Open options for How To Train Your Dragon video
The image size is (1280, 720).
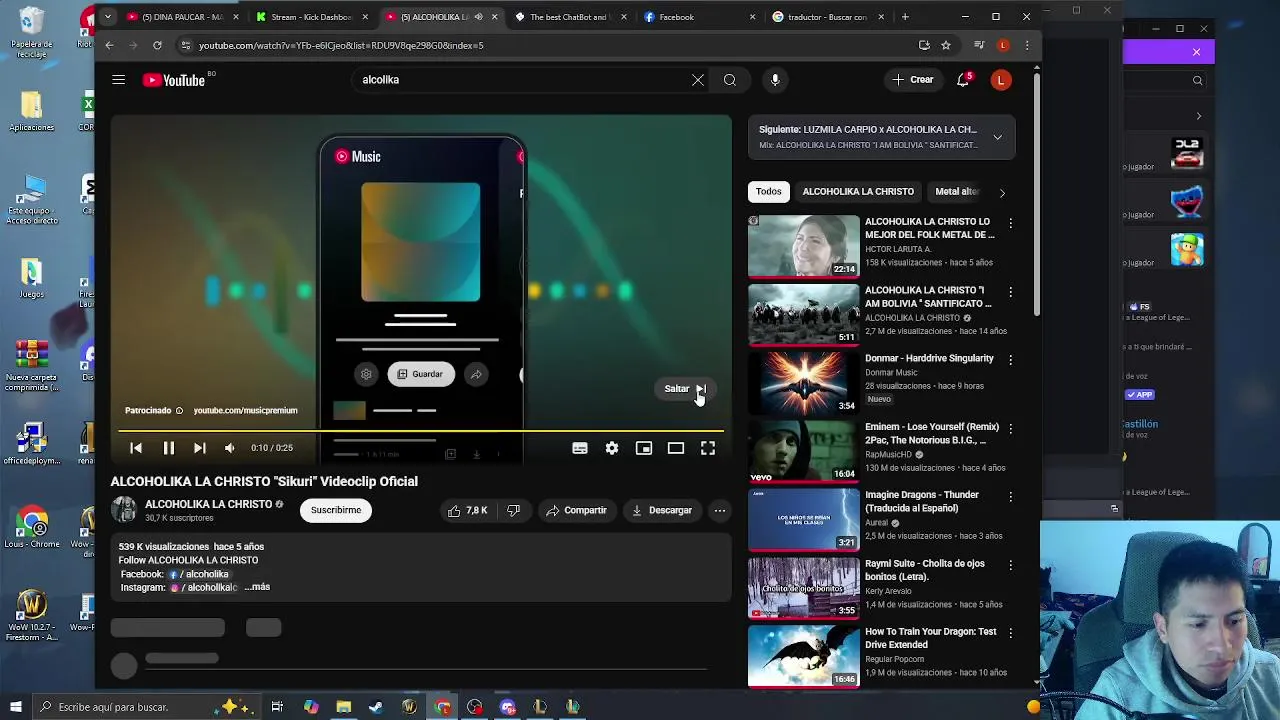click(1010, 633)
